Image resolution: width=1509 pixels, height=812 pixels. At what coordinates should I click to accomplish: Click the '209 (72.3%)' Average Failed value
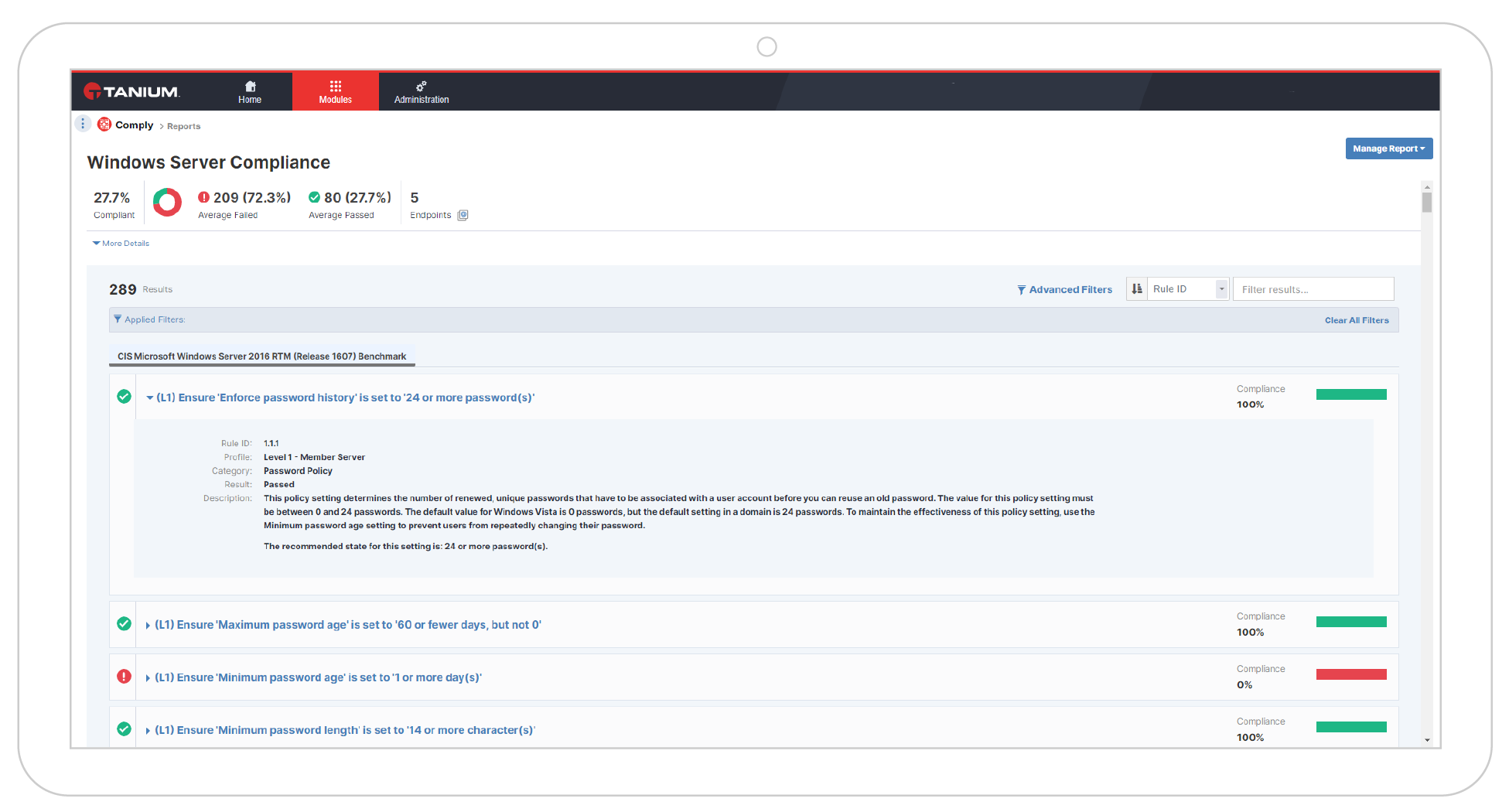(252, 198)
